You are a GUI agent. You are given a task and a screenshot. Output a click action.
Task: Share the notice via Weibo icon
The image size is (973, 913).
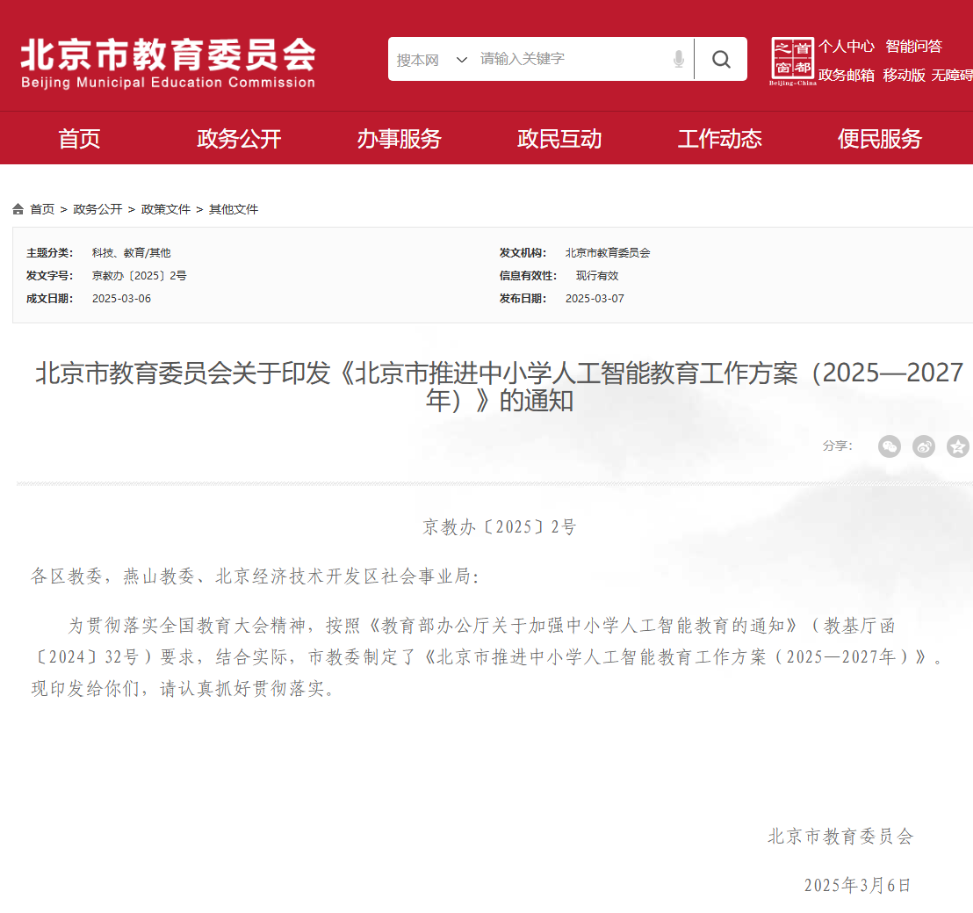click(924, 446)
